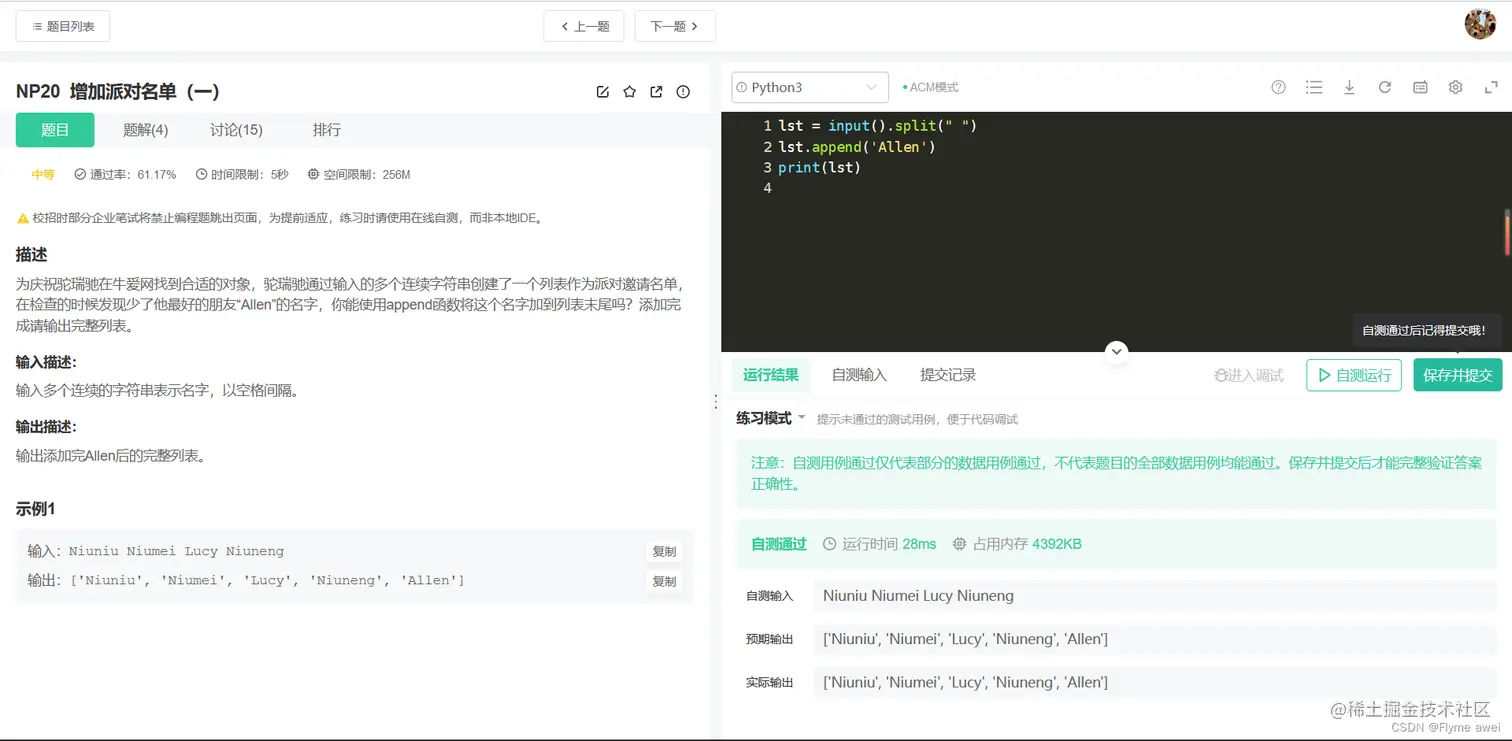The height and width of the screenshot is (741, 1512).
Task: Reset code with the refresh icon
Action: (x=1384, y=87)
